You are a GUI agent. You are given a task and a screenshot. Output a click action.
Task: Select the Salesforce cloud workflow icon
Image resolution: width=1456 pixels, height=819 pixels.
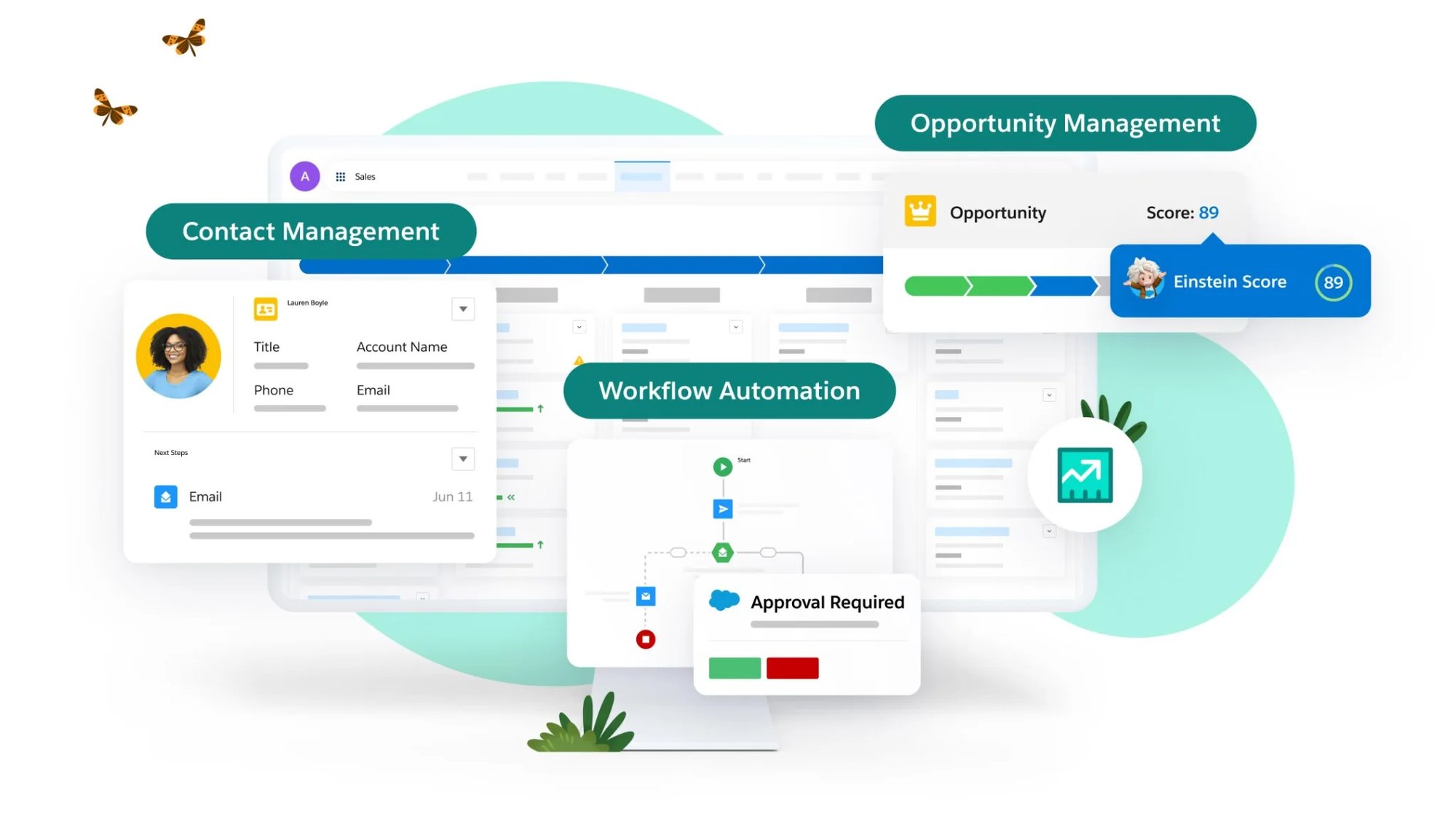tap(724, 600)
